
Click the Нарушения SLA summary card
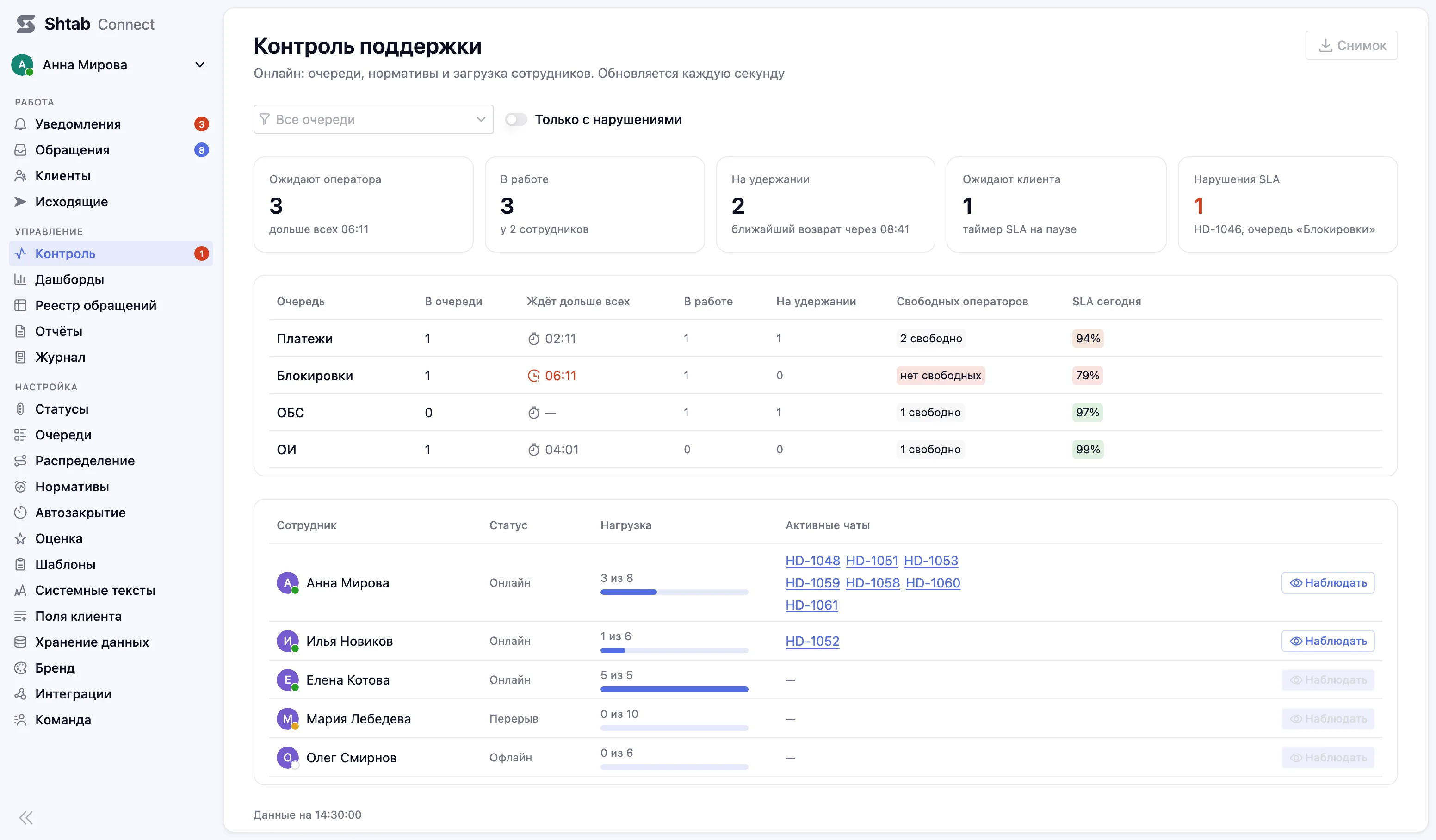click(1287, 204)
